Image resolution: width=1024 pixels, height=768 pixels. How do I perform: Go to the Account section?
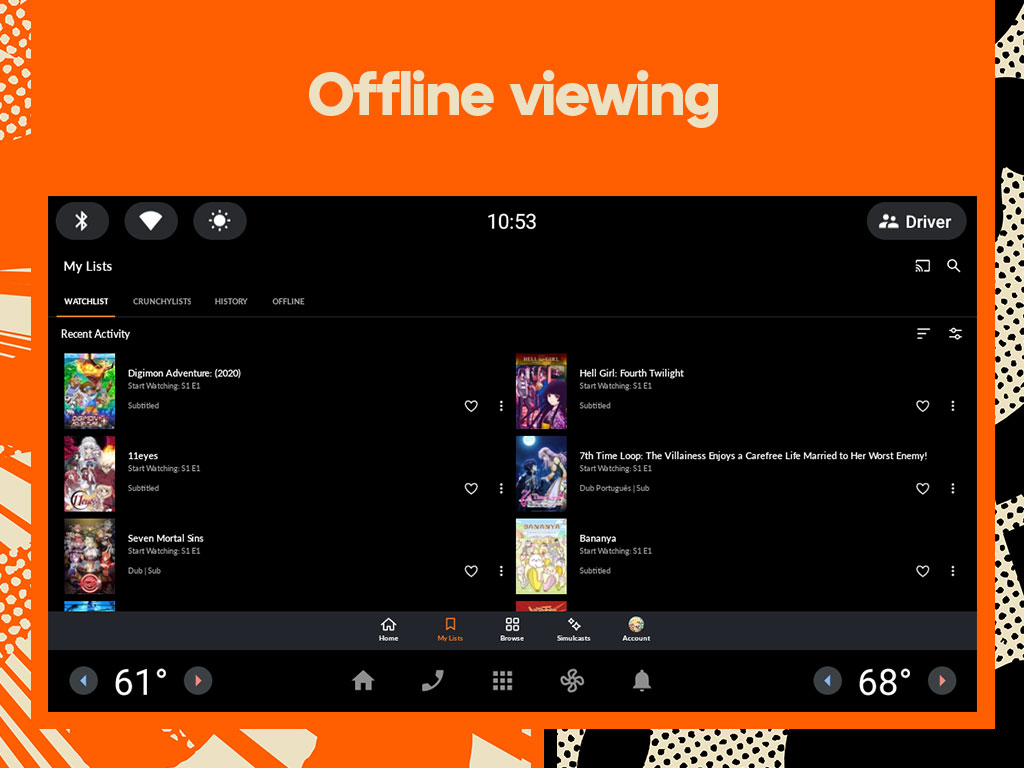[x=636, y=628]
